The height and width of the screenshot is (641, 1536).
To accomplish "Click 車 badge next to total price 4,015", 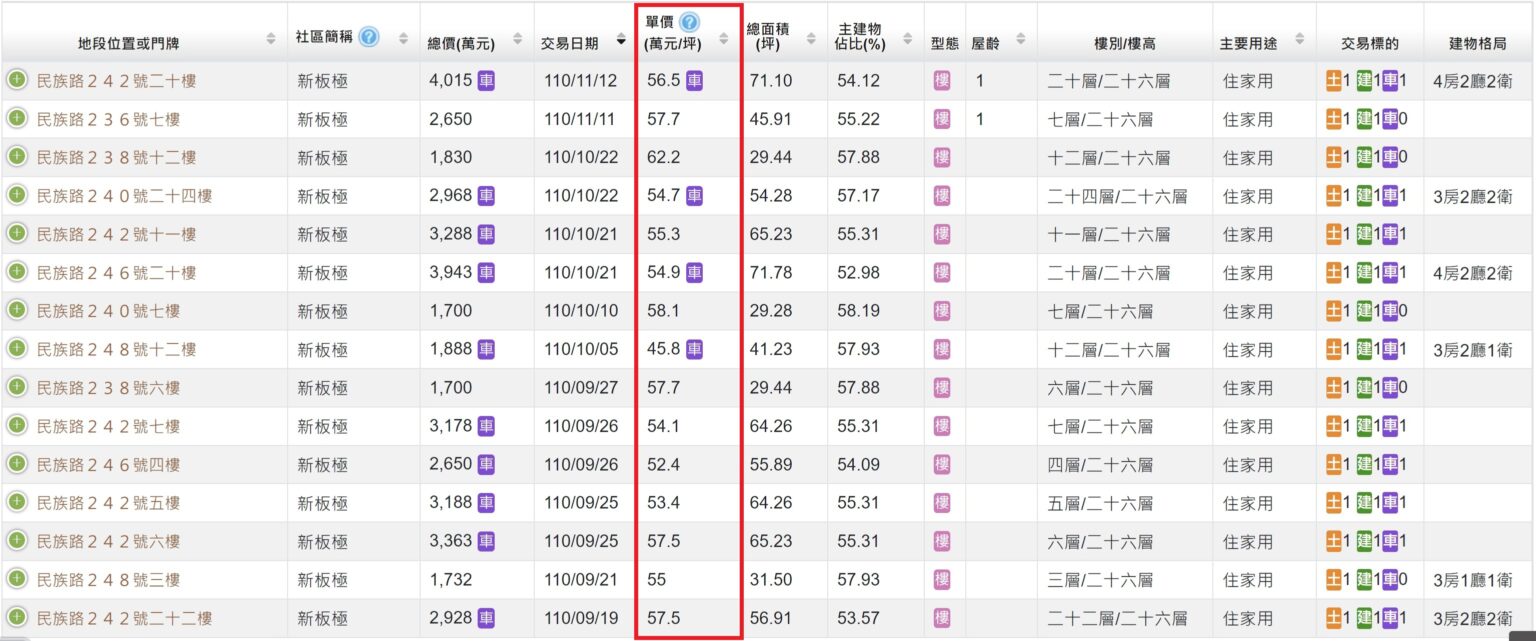I will click(x=486, y=81).
